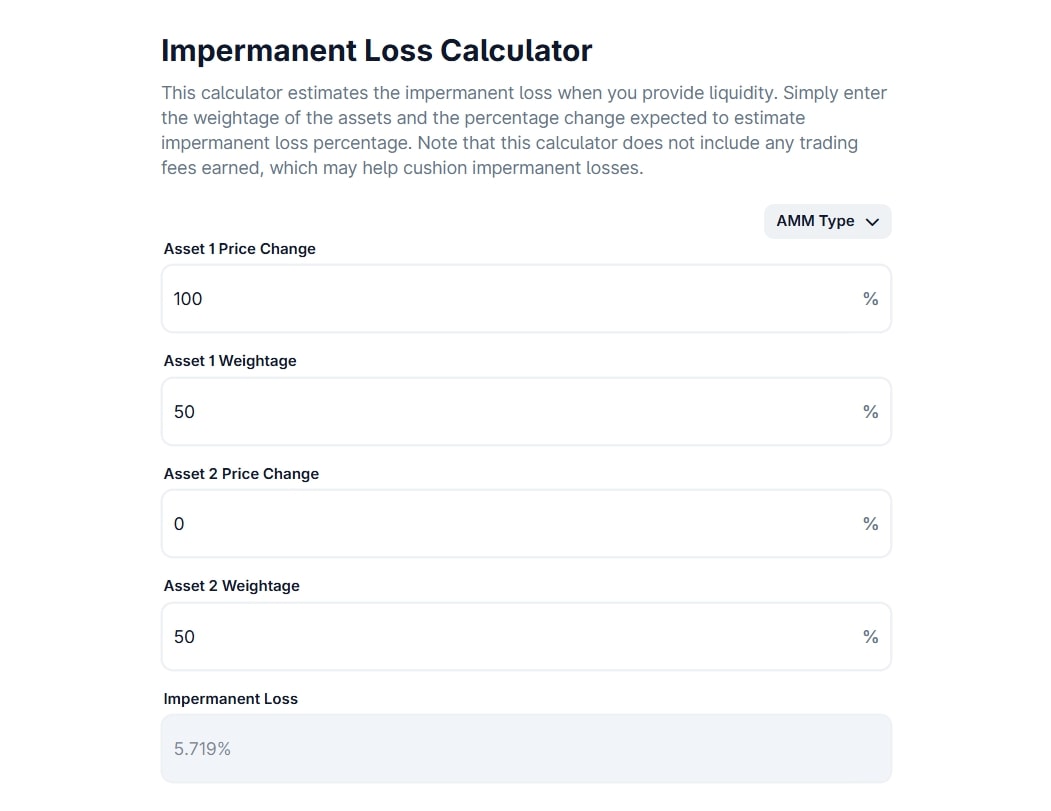Select the Asset 1 Price Change input
The height and width of the screenshot is (811, 1051).
click(500, 298)
